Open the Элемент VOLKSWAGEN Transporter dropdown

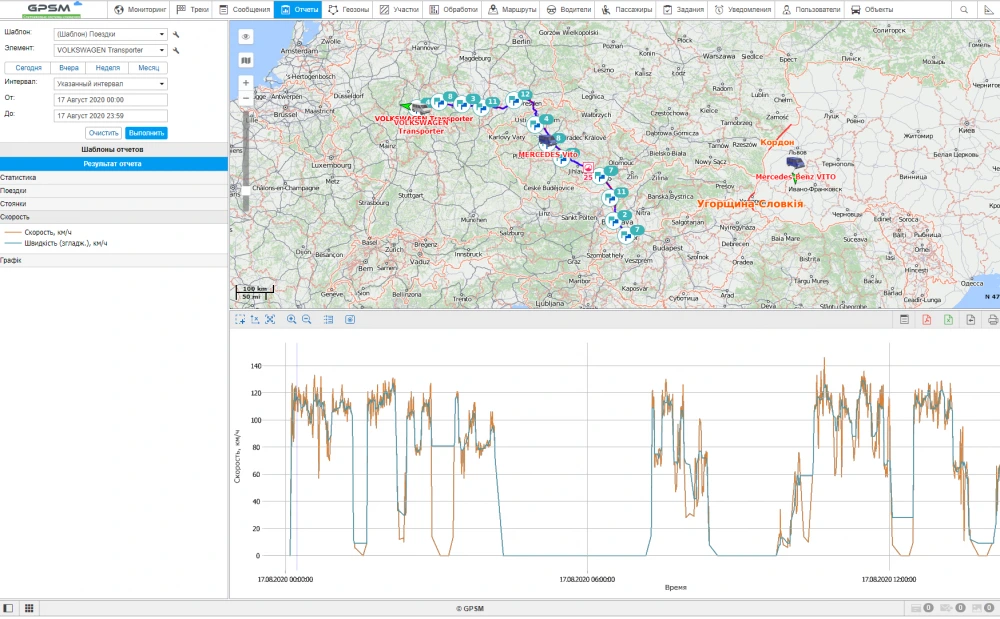click(110, 50)
